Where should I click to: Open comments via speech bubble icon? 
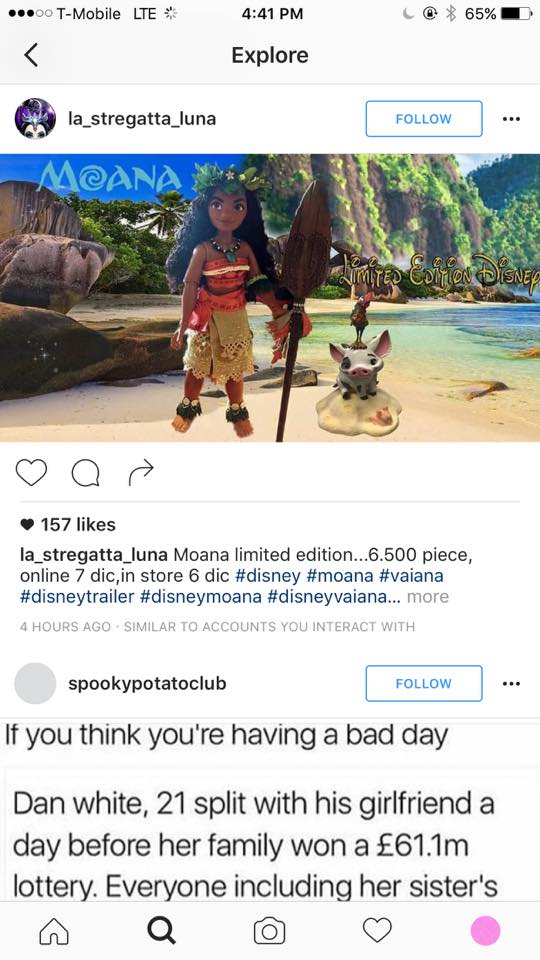(x=85, y=473)
